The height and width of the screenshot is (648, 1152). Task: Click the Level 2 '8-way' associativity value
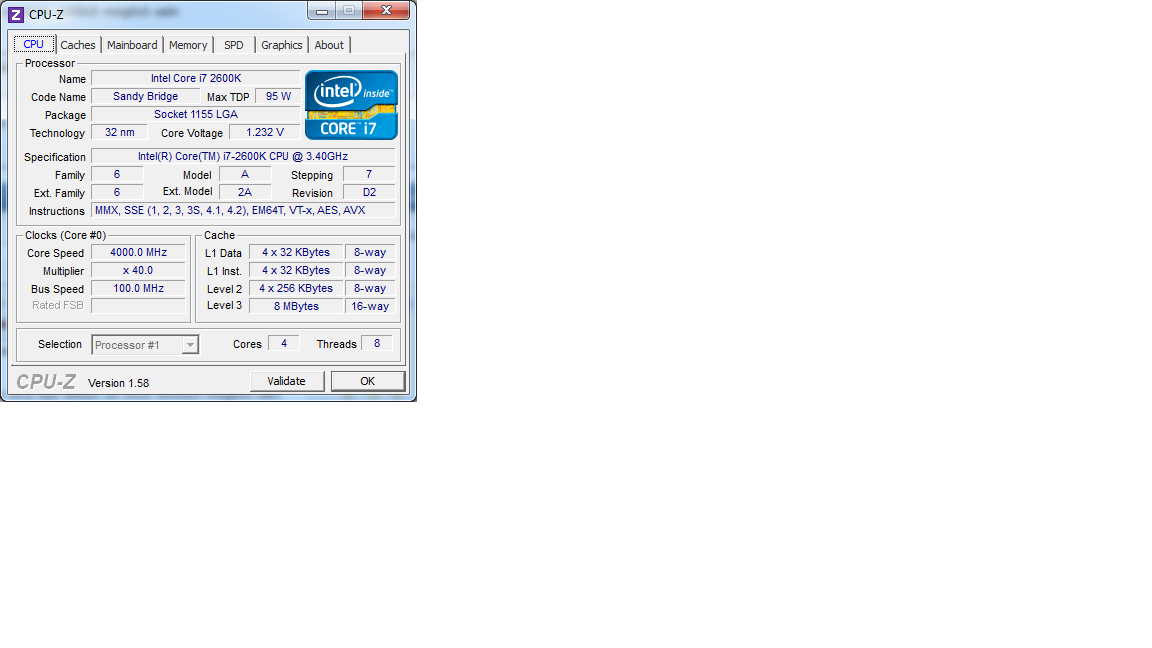370,288
